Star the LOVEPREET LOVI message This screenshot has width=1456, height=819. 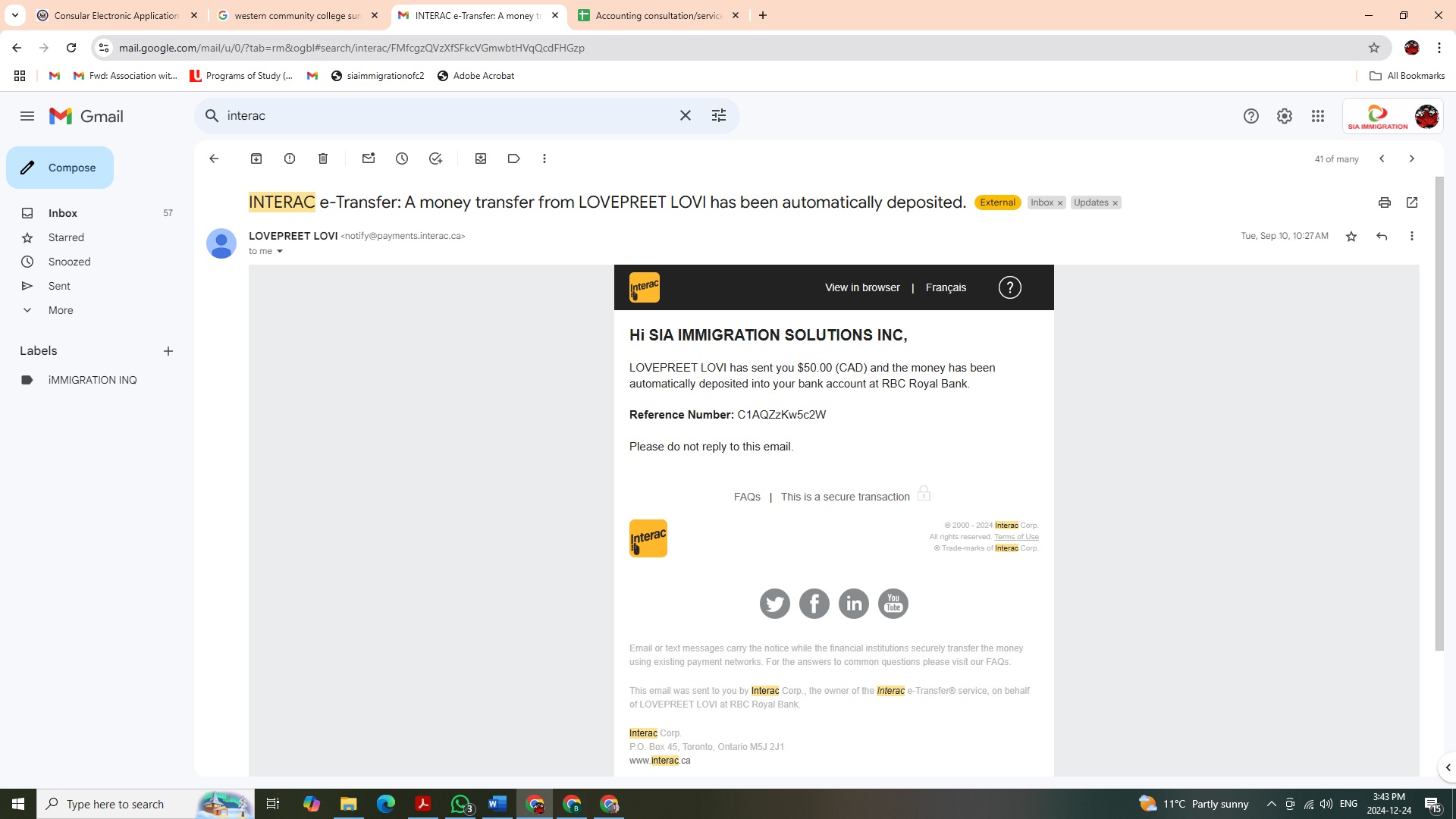click(x=1351, y=237)
